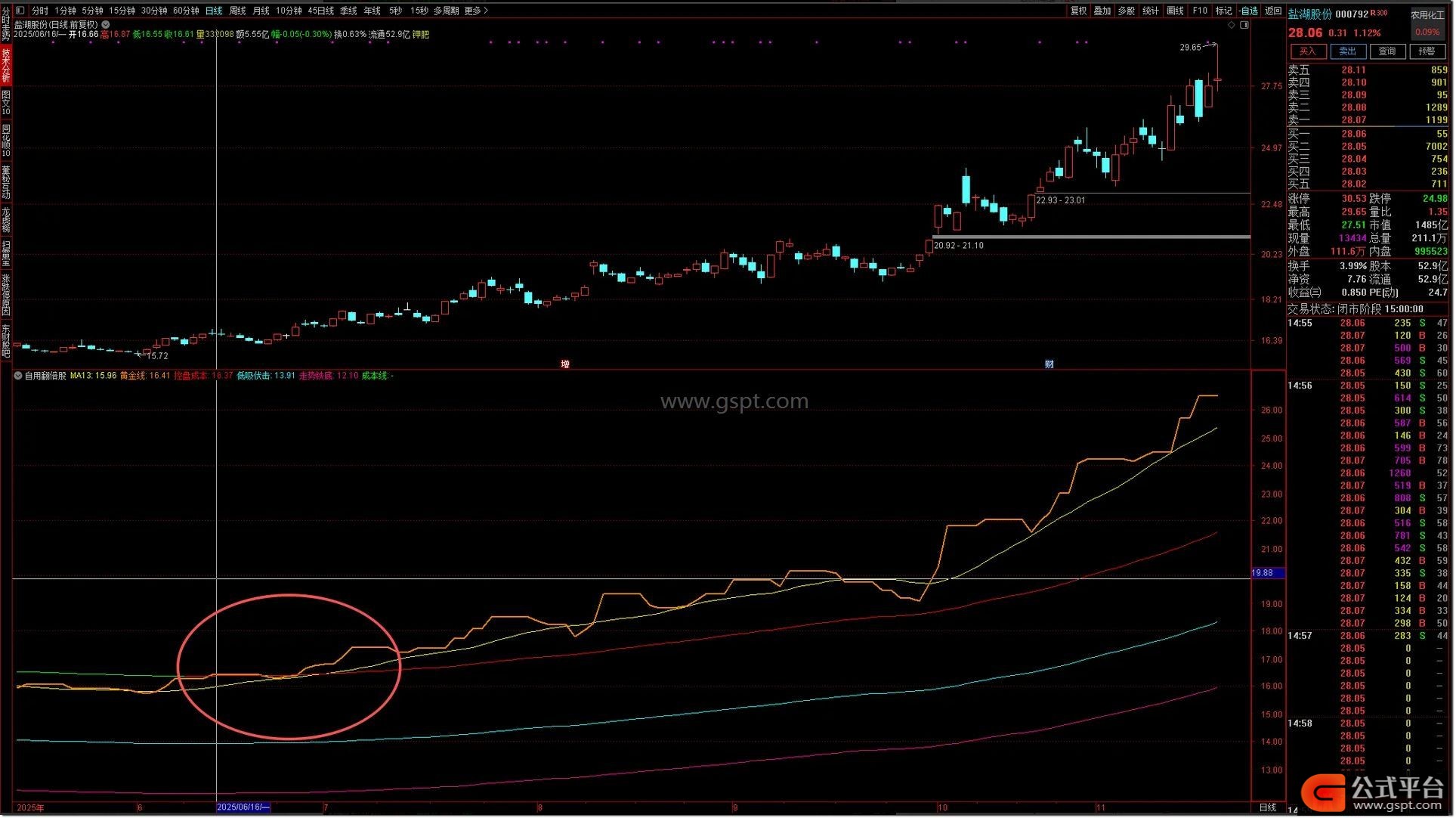This screenshot has width=1456, height=818.
Task: Open F10 company info
Action: point(1200,11)
